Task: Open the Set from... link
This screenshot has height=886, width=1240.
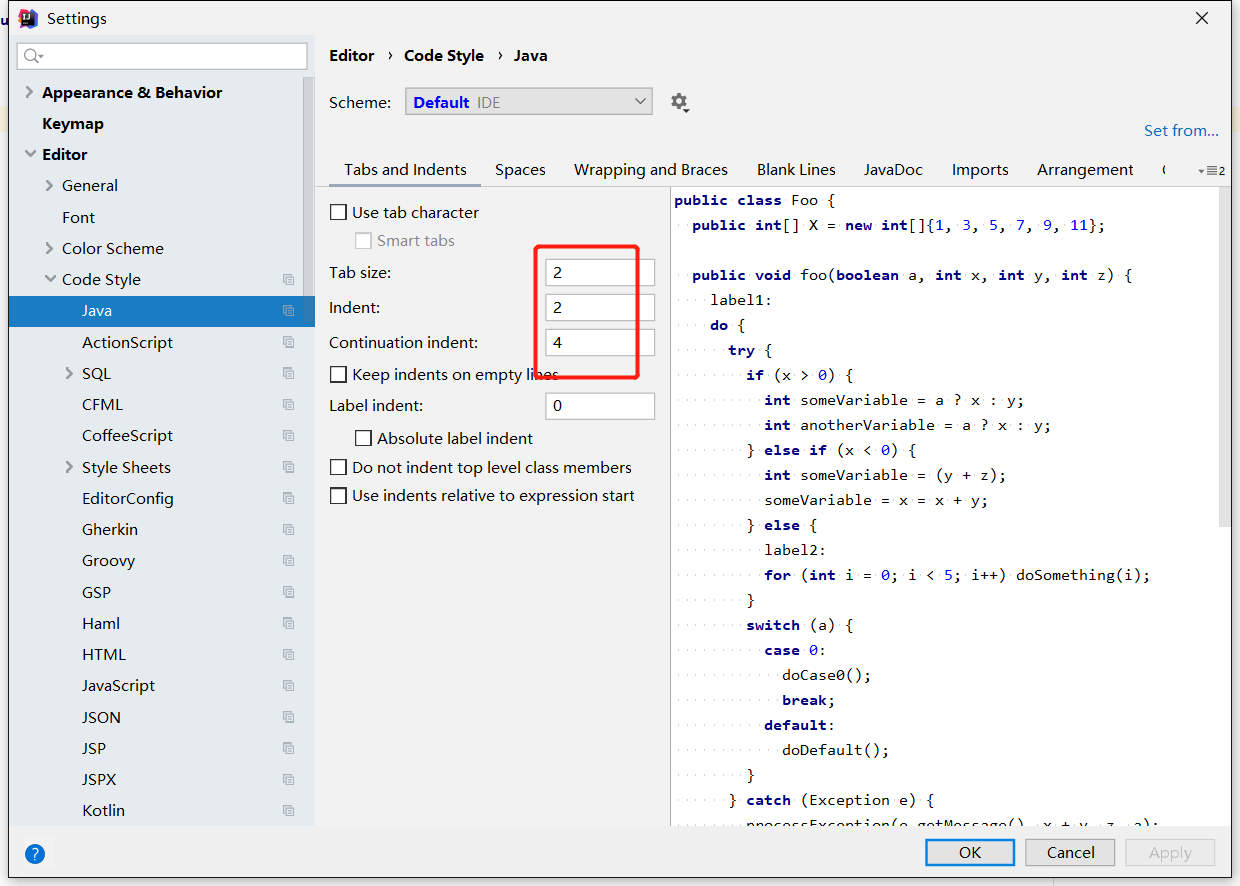Action: 1181,131
